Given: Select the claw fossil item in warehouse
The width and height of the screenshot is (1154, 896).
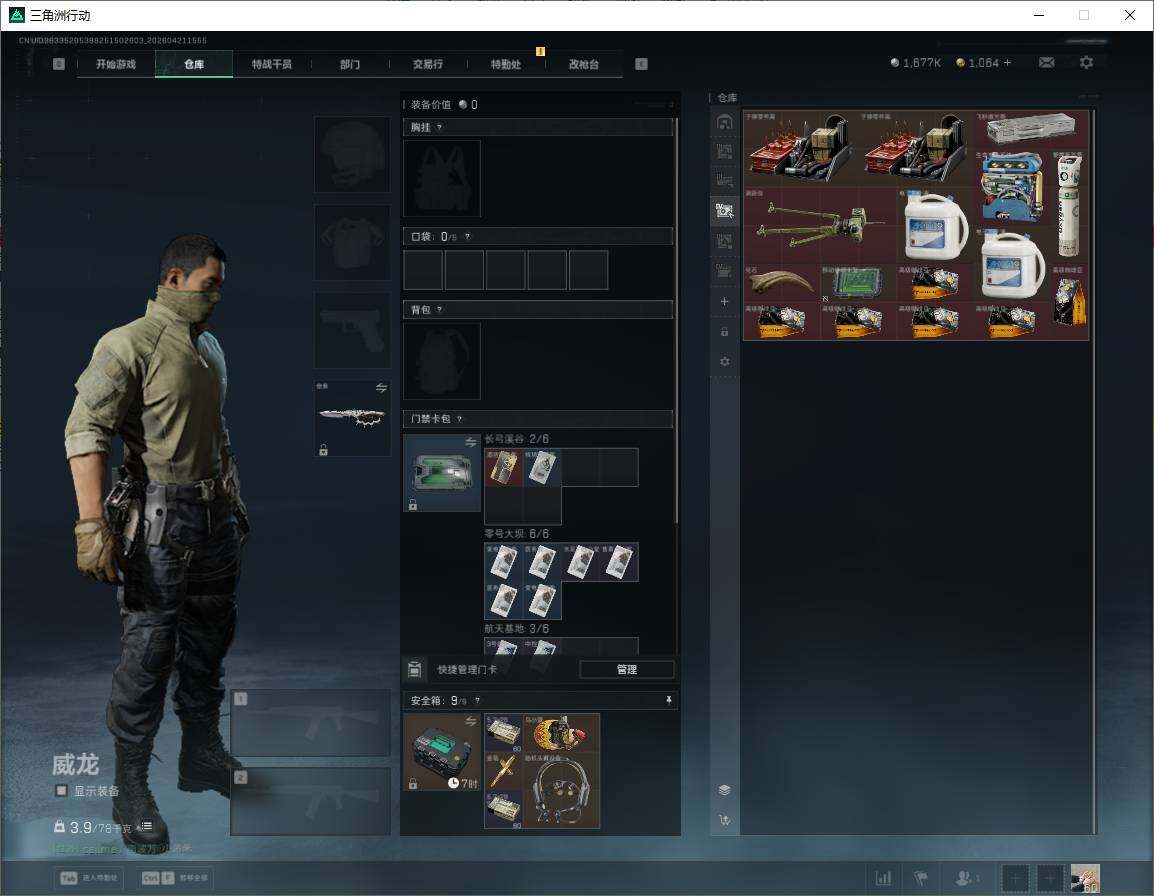Looking at the screenshot, I should click(x=782, y=282).
